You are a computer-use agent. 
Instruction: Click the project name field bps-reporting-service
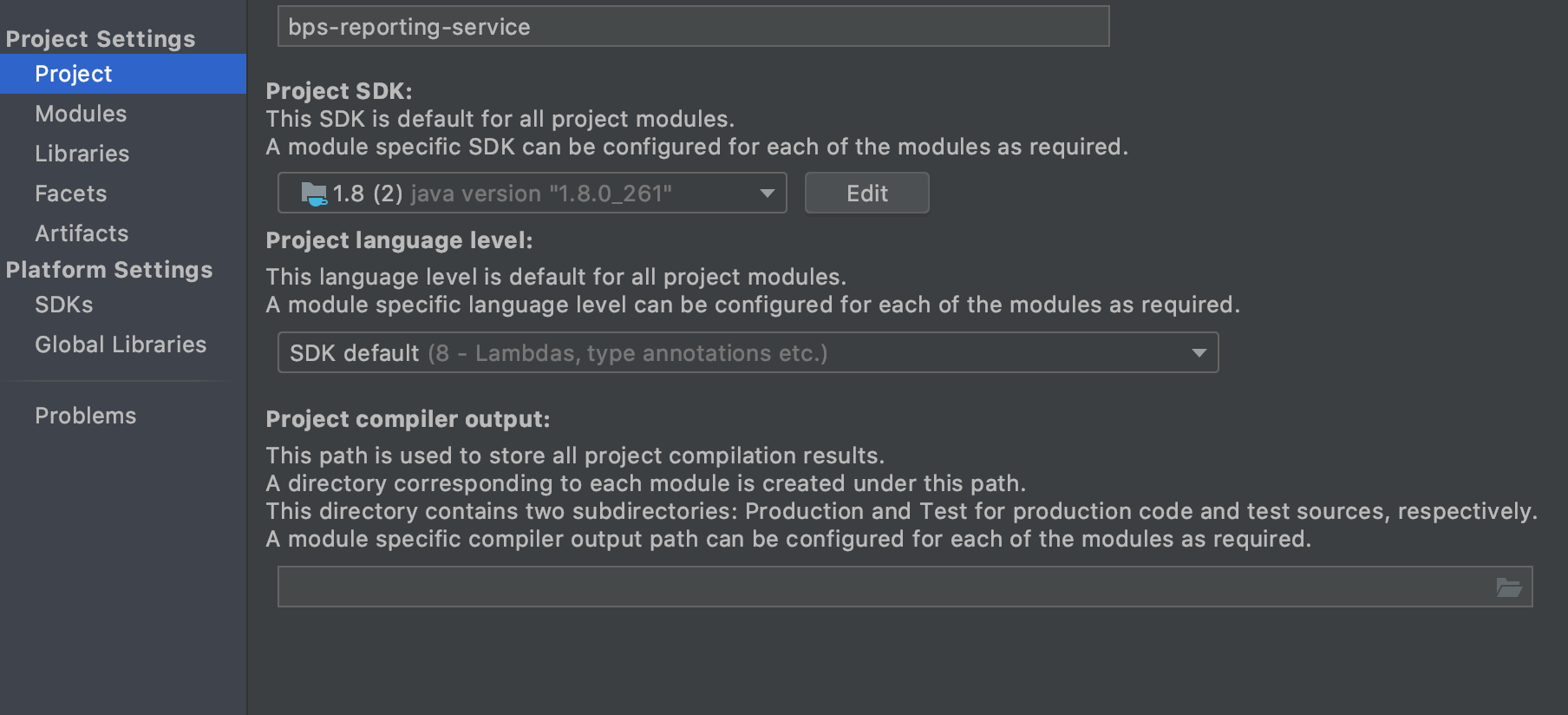(x=693, y=26)
